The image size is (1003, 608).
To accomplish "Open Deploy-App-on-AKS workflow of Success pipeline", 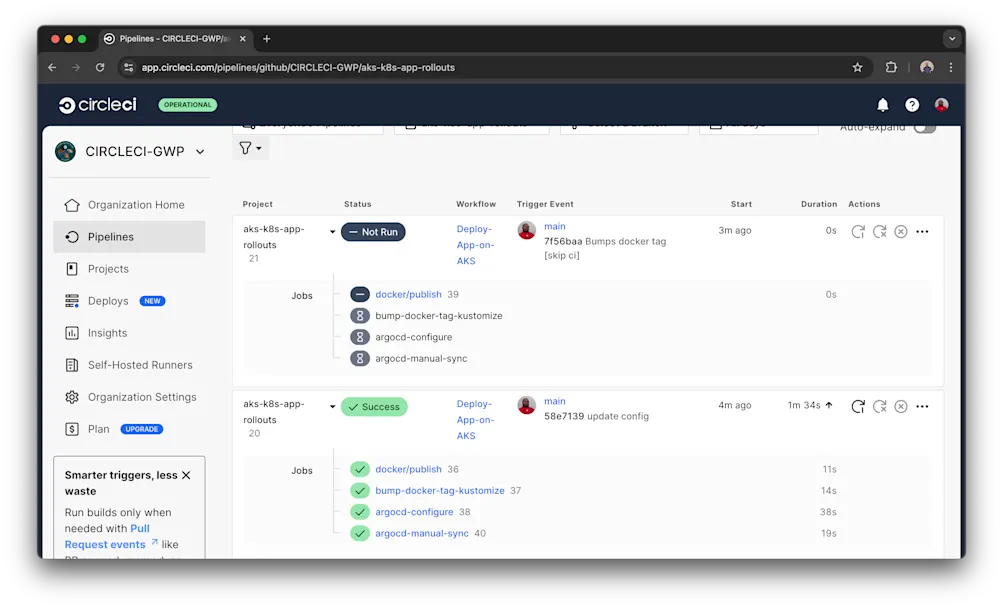I will pyautogui.click(x=475, y=419).
